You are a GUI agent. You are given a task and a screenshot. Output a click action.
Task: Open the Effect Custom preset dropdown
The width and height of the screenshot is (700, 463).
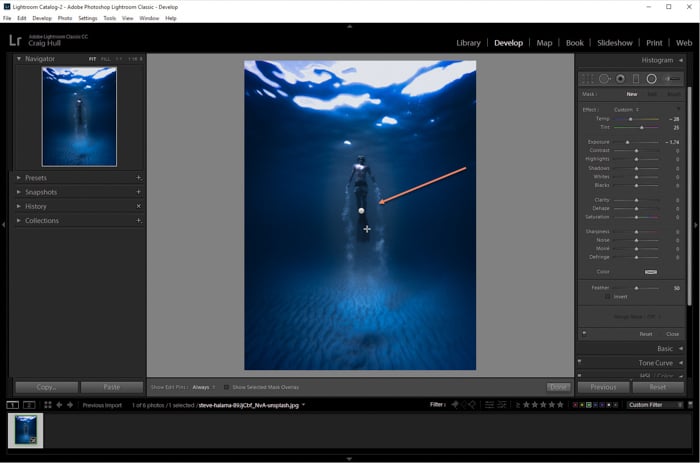(626, 110)
